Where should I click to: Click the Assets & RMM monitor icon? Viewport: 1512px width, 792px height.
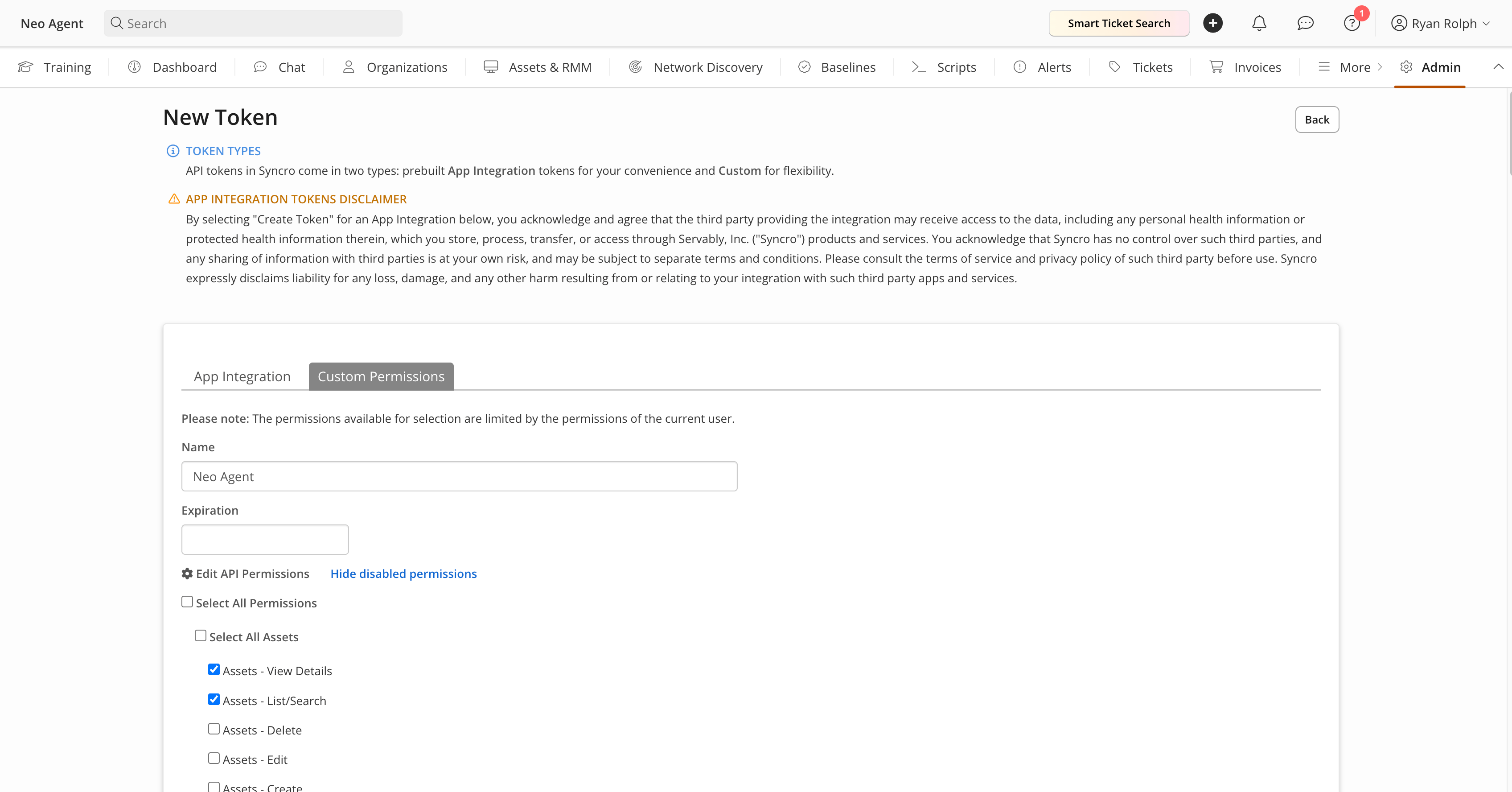[491, 67]
